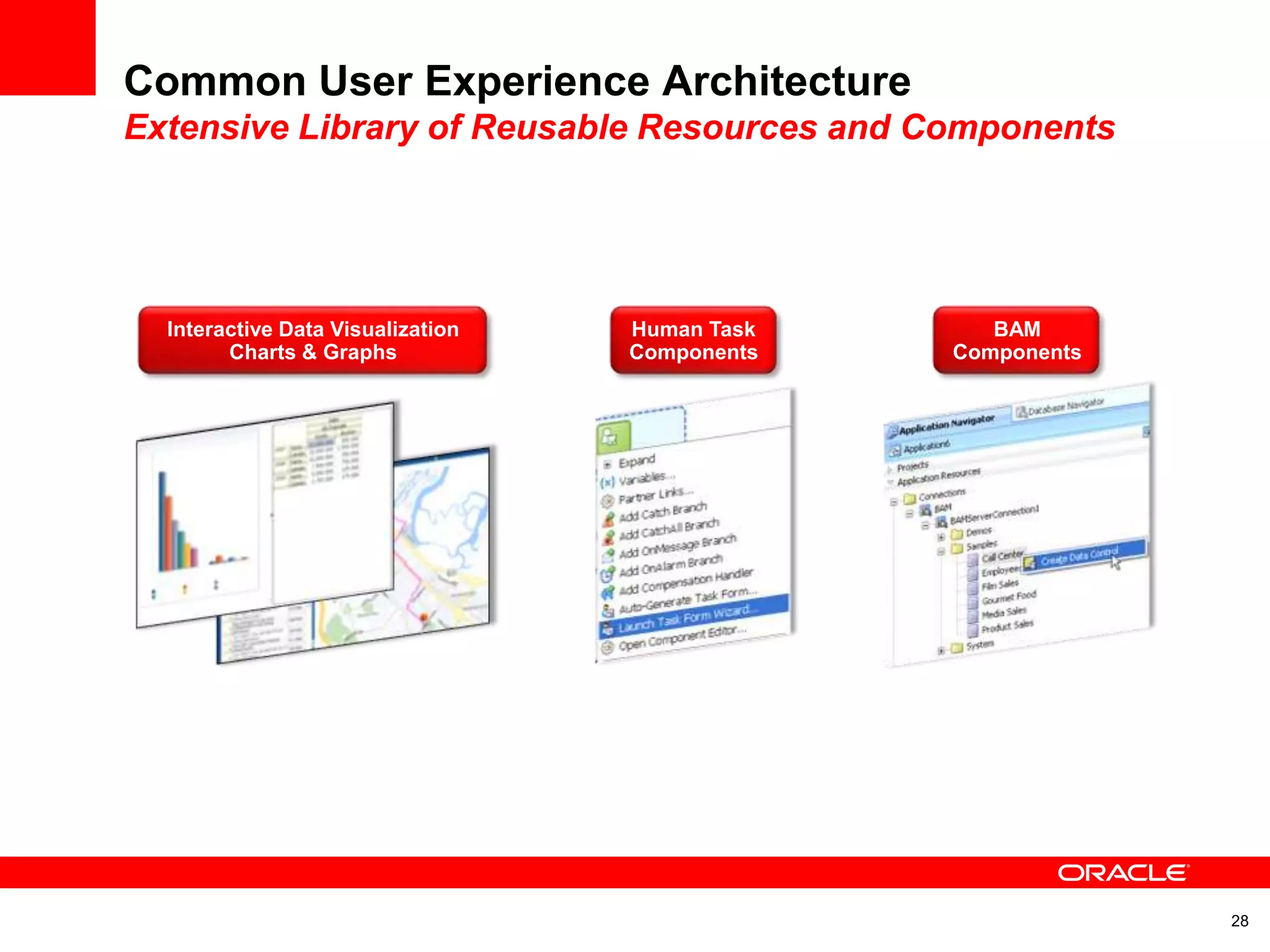
Task: Click the BAMServerConnection1 server icon
Action: 941,521
